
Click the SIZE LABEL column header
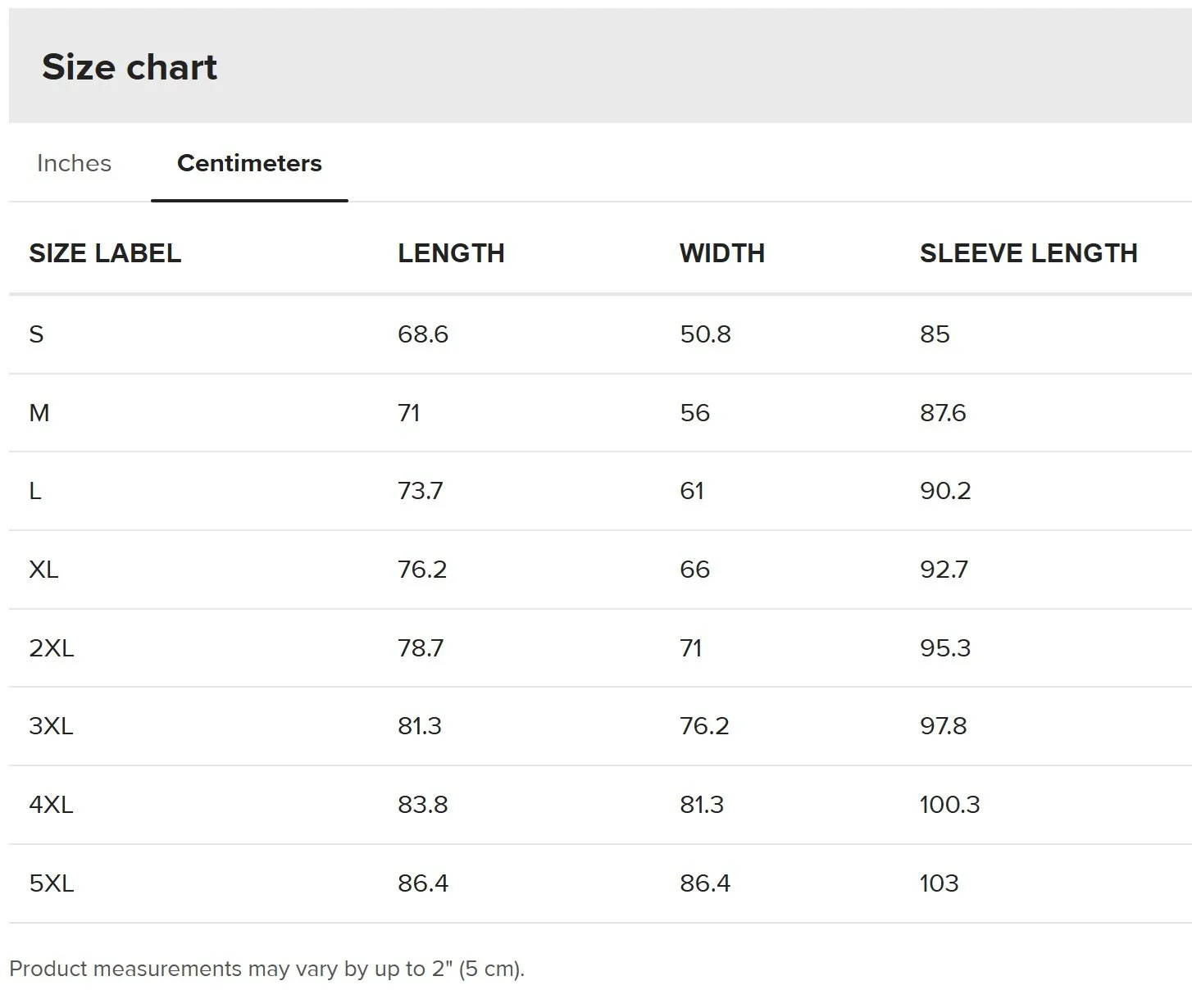105,253
